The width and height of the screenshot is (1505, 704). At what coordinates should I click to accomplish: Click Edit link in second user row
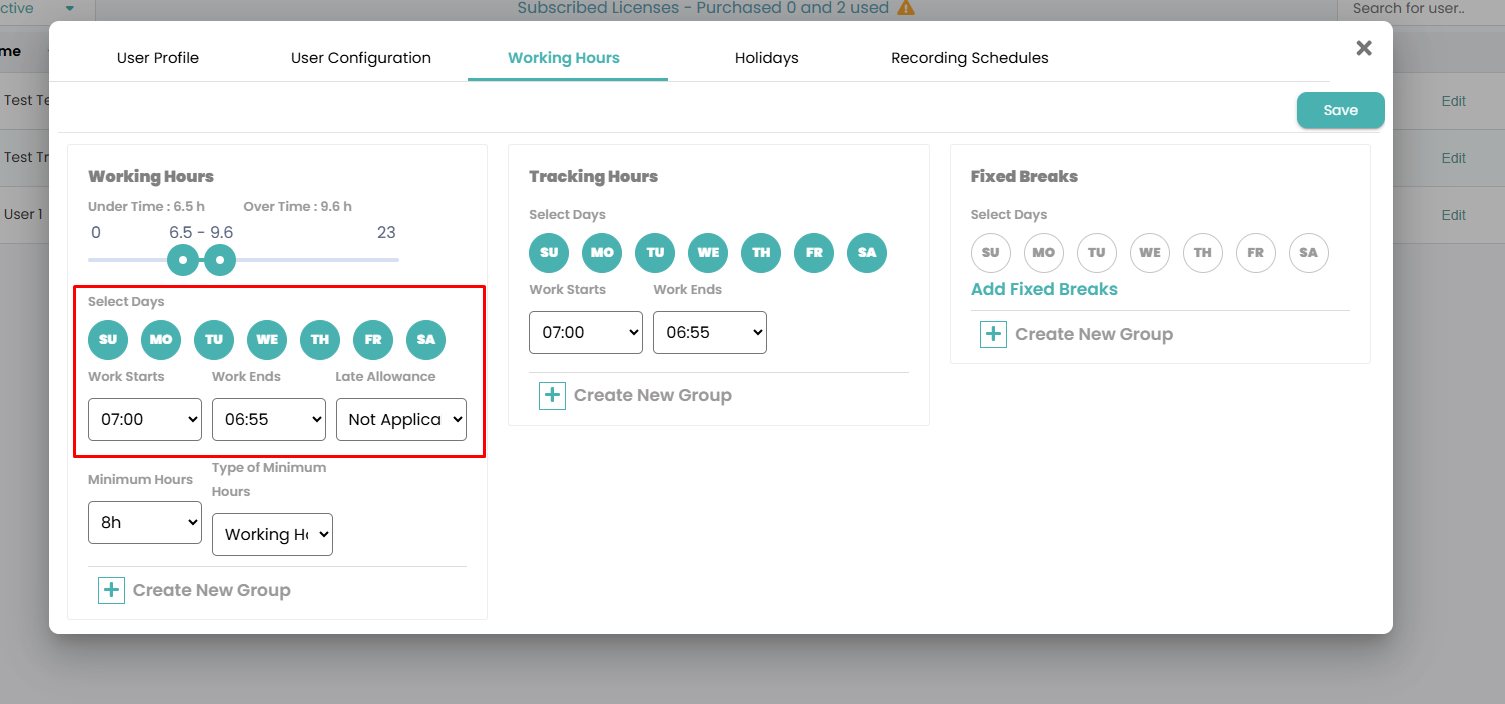point(1453,158)
